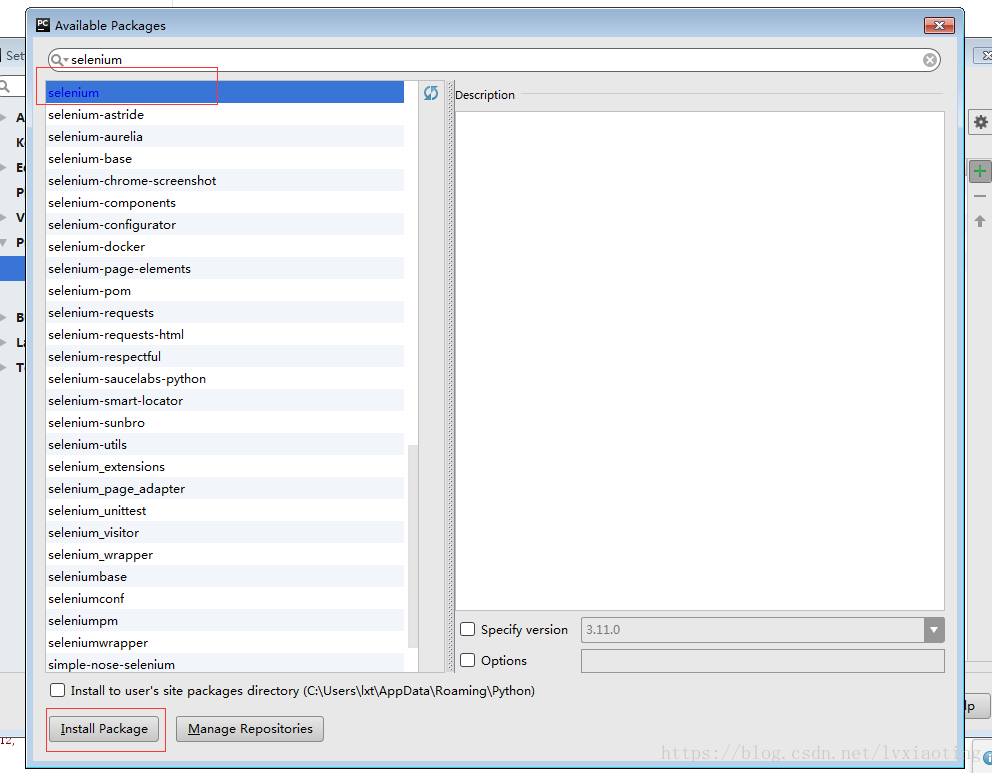Select selenium-docker package
992x773 pixels.
pyautogui.click(x=225, y=247)
